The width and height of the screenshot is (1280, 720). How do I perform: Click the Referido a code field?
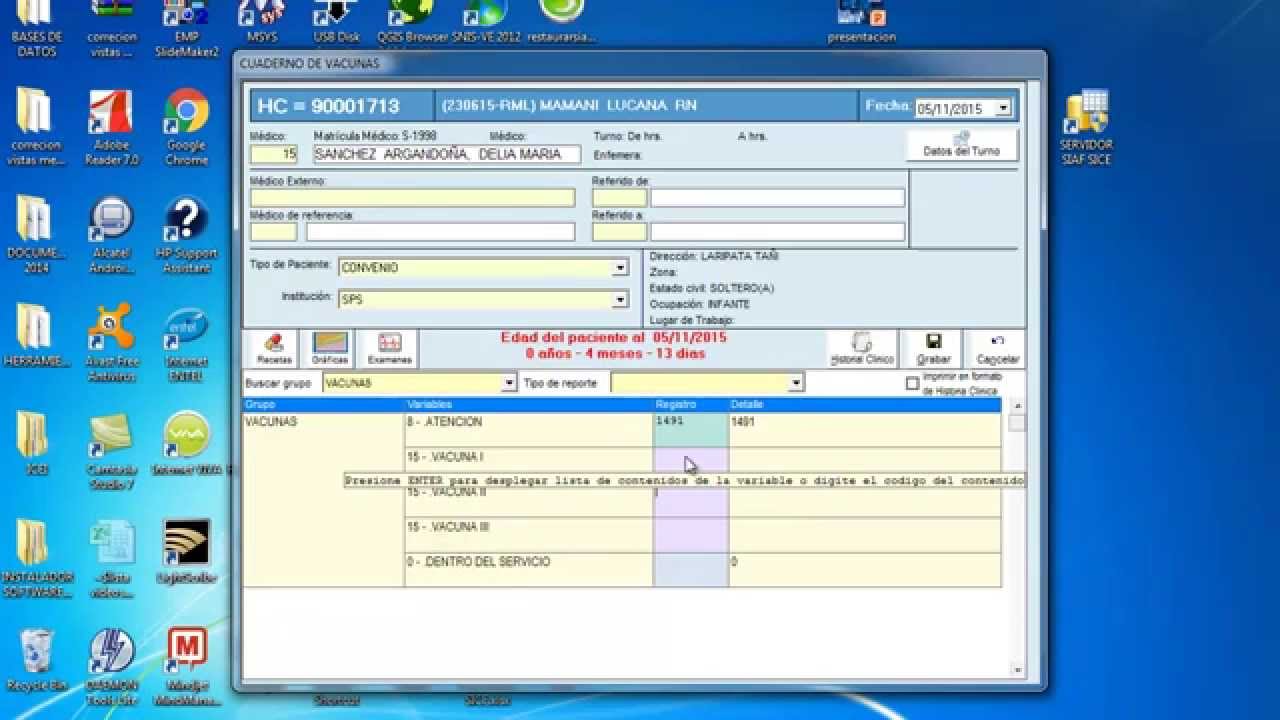pos(620,232)
